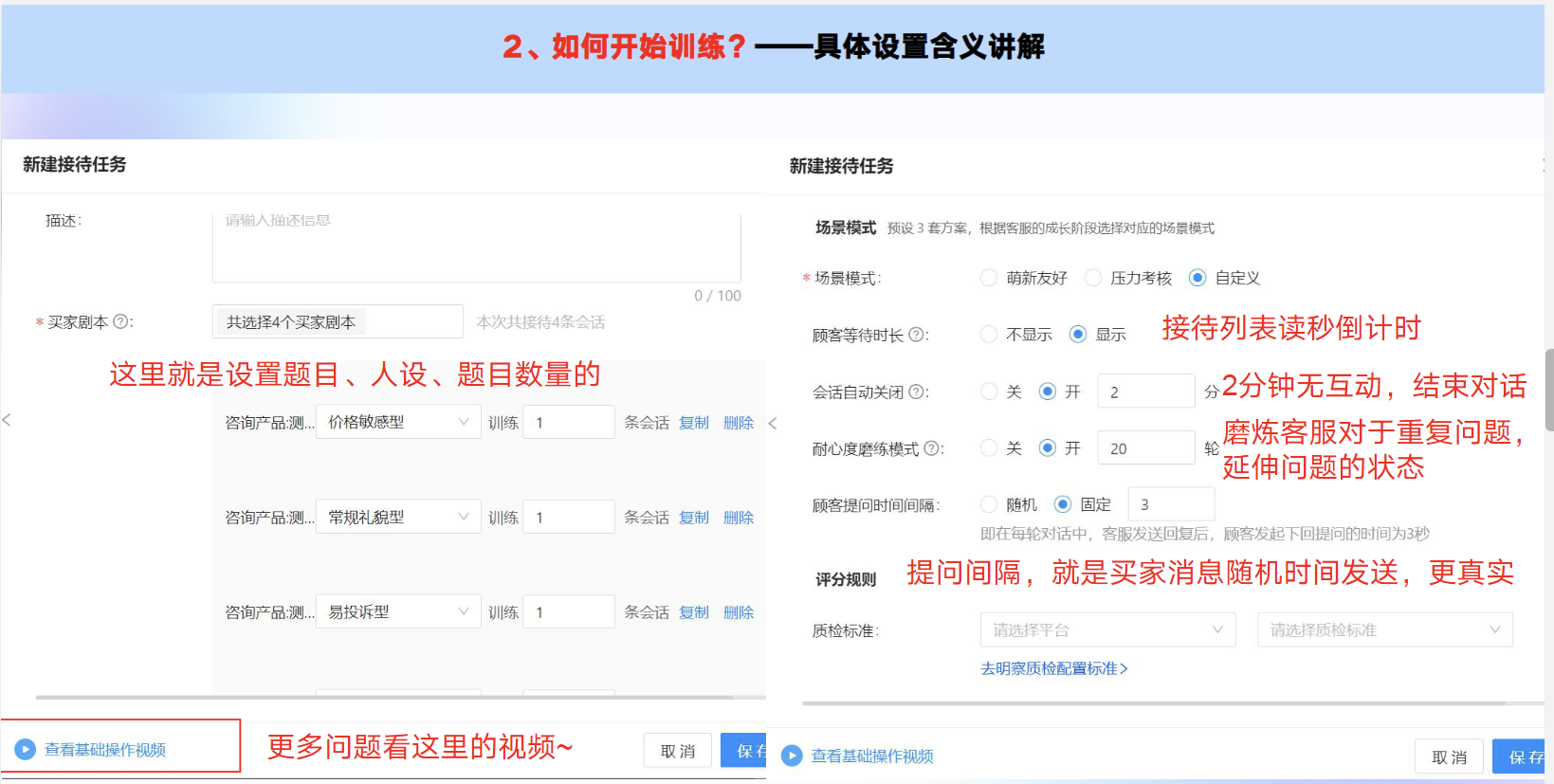Image resolution: width=1554 pixels, height=784 pixels.
Task: Open the 常规礼貌型 dropdown
Action: pos(398,517)
